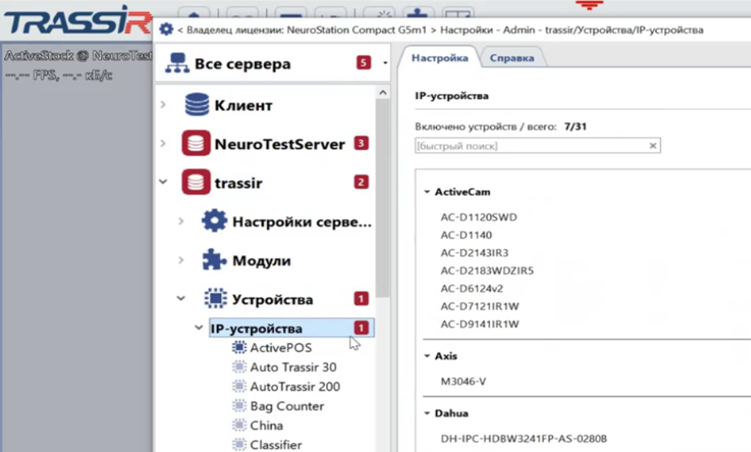
Task: Open Axis camera M3046-V
Action: [463, 382]
